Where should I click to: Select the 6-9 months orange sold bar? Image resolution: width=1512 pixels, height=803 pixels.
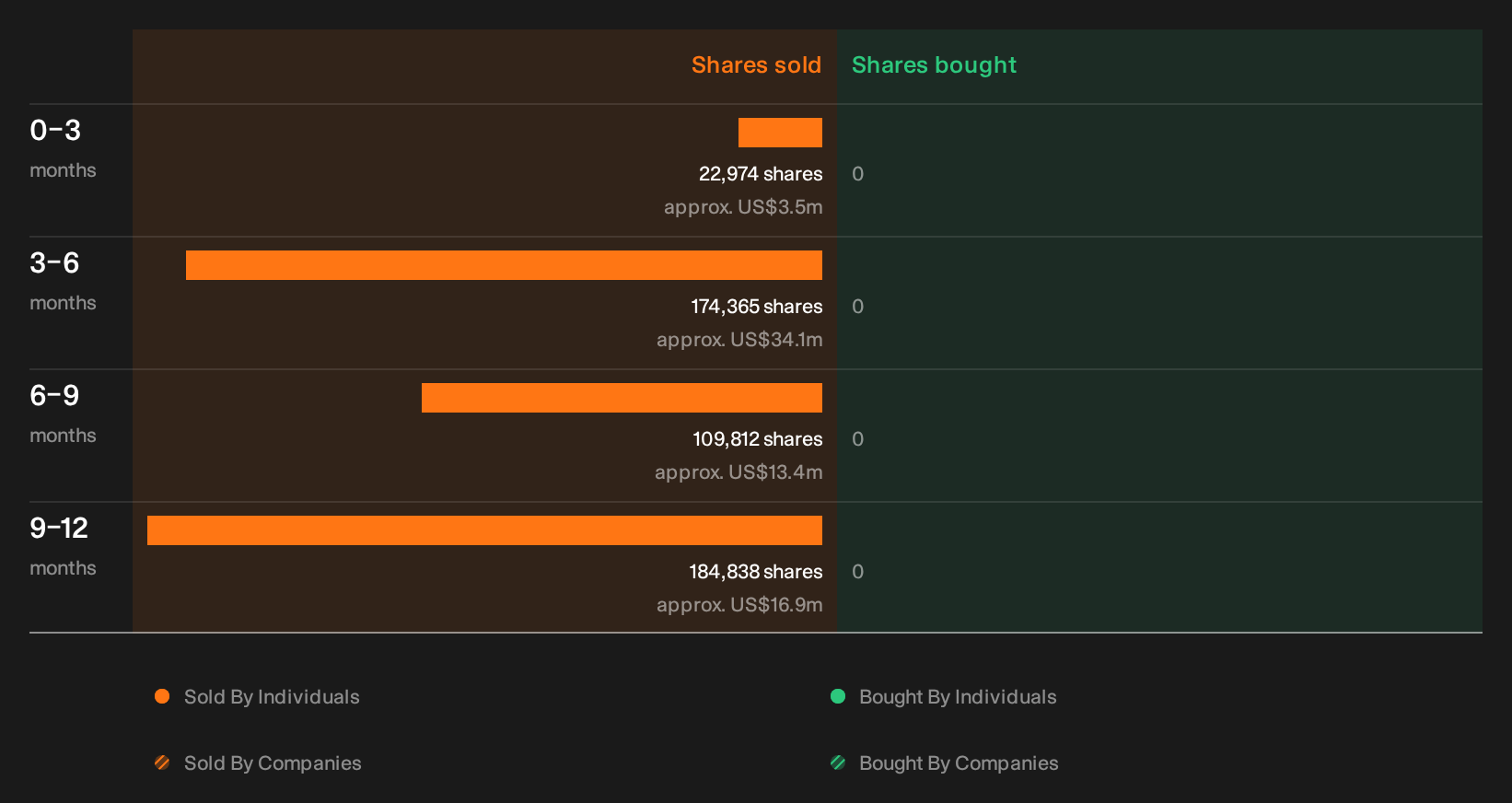click(622, 398)
